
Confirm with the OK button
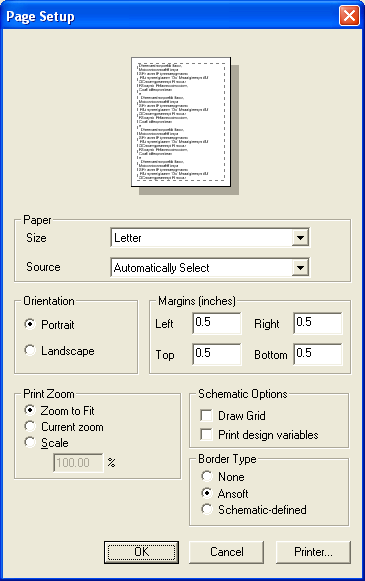tap(141, 552)
